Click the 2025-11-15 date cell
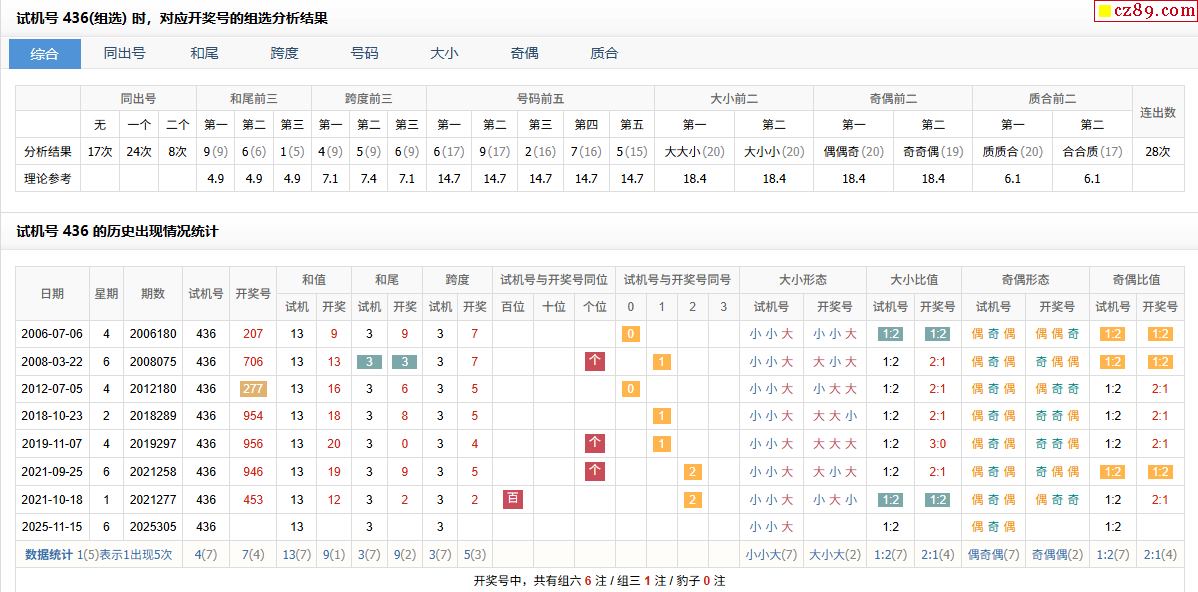 pyautogui.click(x=52, y=527)
